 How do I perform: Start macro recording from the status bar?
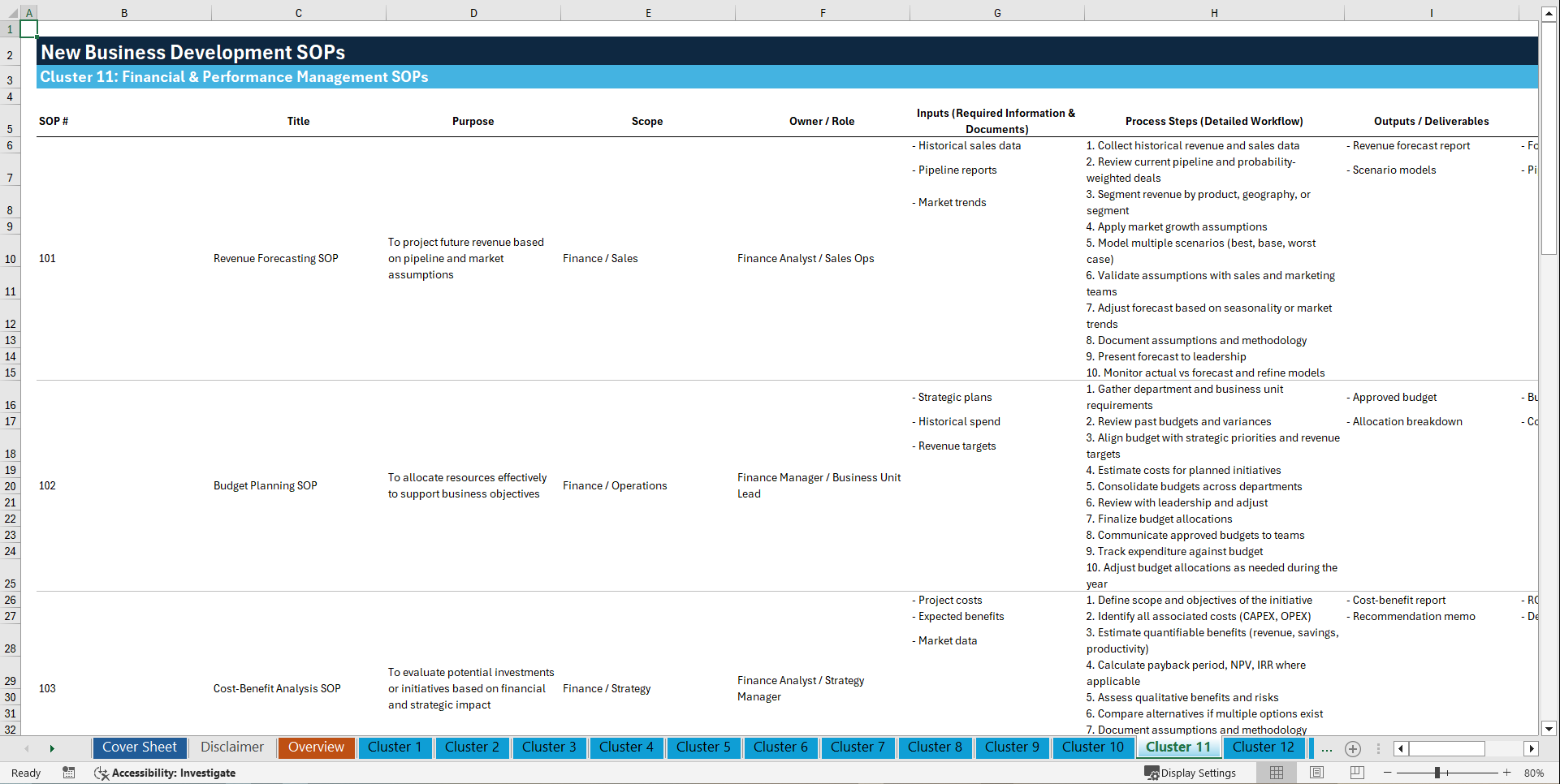69,773
